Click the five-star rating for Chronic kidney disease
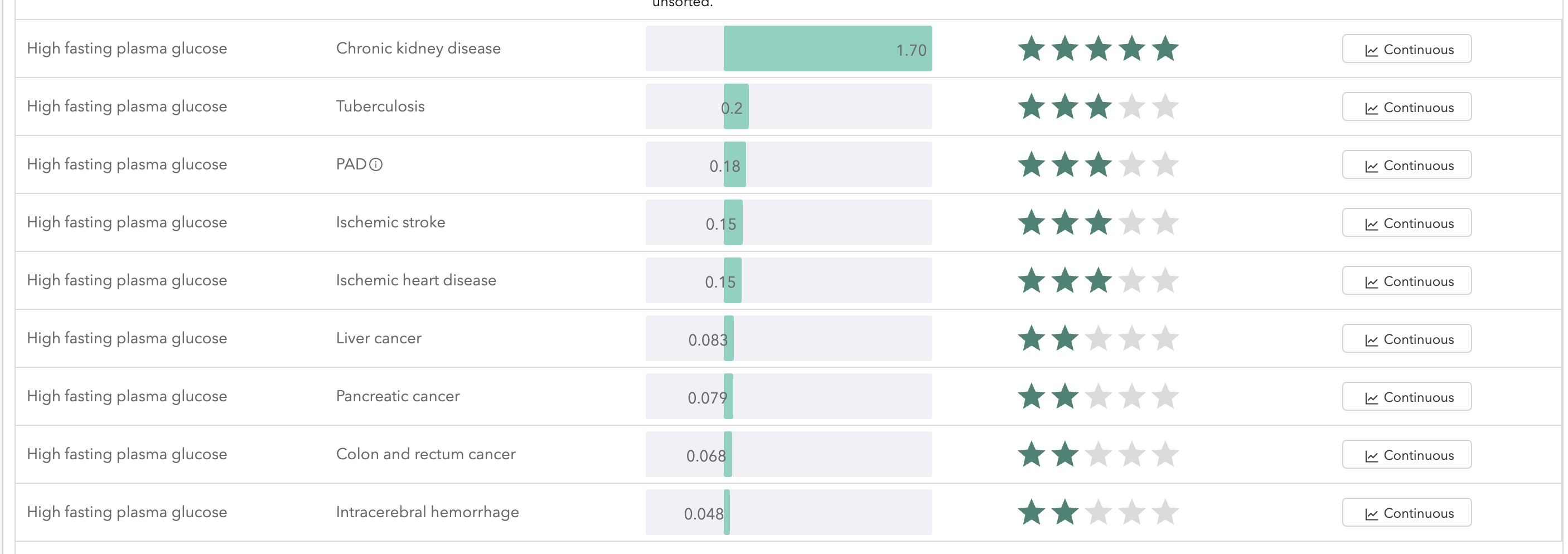This screenshot has height=554, width=1568. click(1098, 48)
